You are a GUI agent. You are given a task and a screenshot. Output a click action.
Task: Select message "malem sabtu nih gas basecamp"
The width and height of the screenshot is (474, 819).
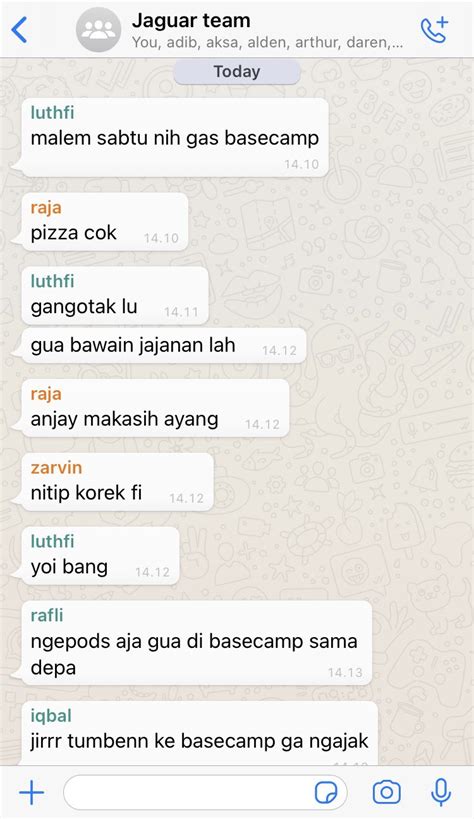pos(175,137)
